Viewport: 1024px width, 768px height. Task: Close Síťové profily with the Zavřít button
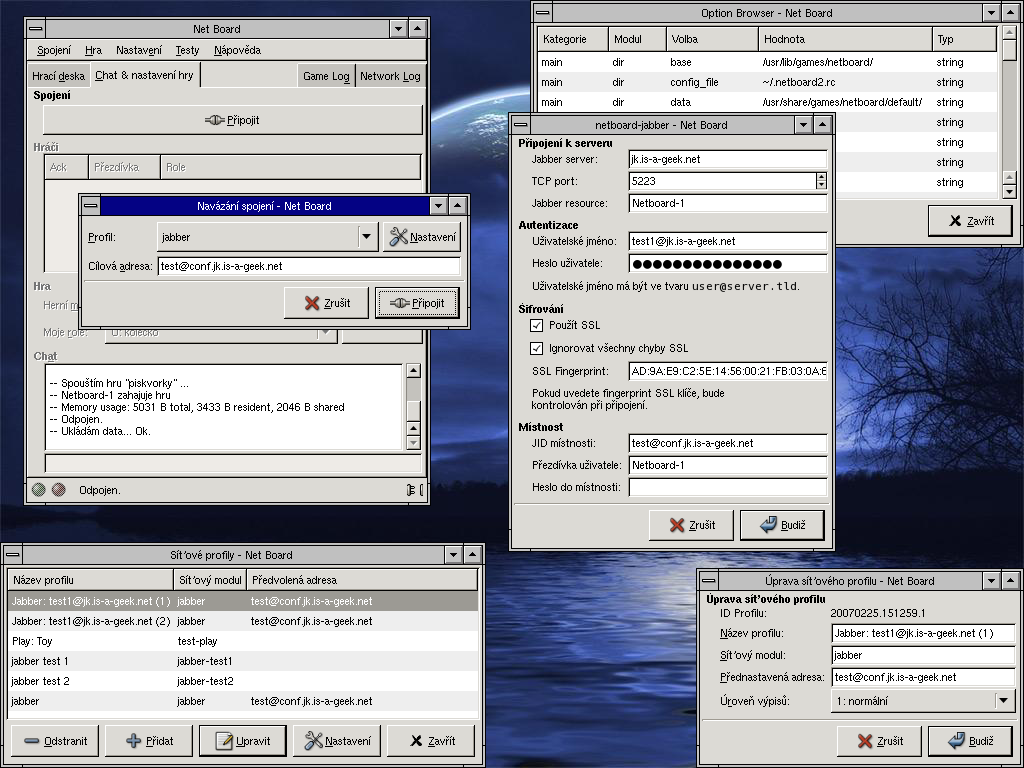coord(431,741)
